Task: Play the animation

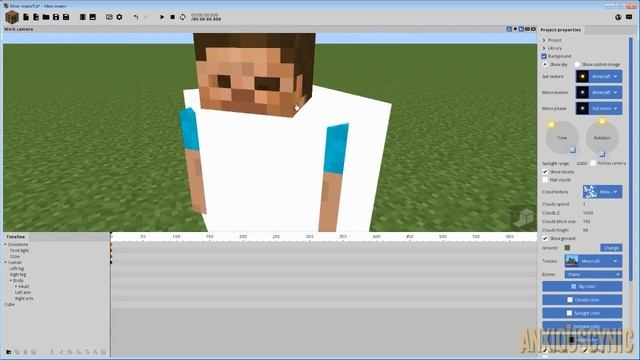Action: click(162, 17)
